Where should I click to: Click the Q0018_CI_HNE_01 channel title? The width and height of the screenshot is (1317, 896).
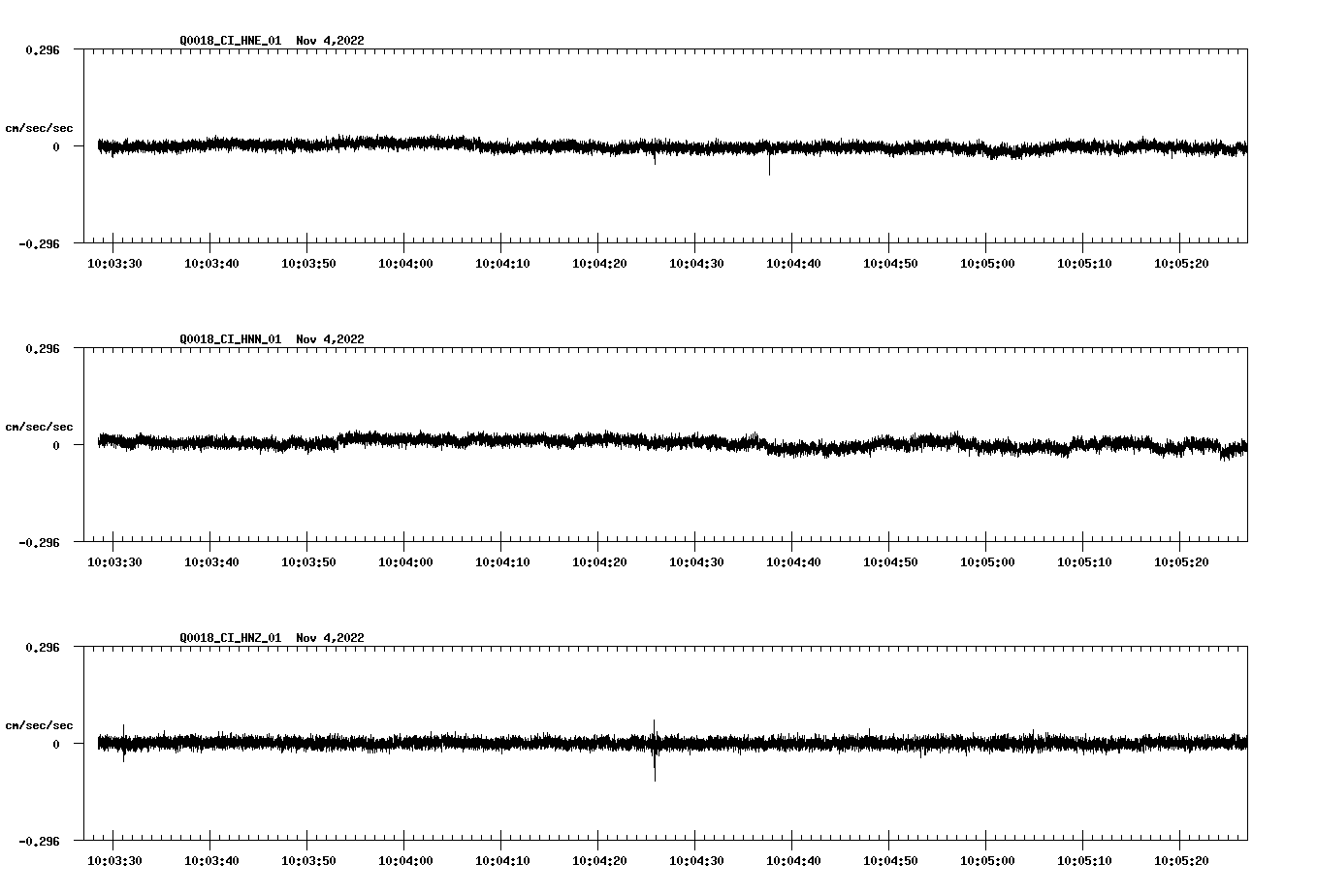(230, 41)
